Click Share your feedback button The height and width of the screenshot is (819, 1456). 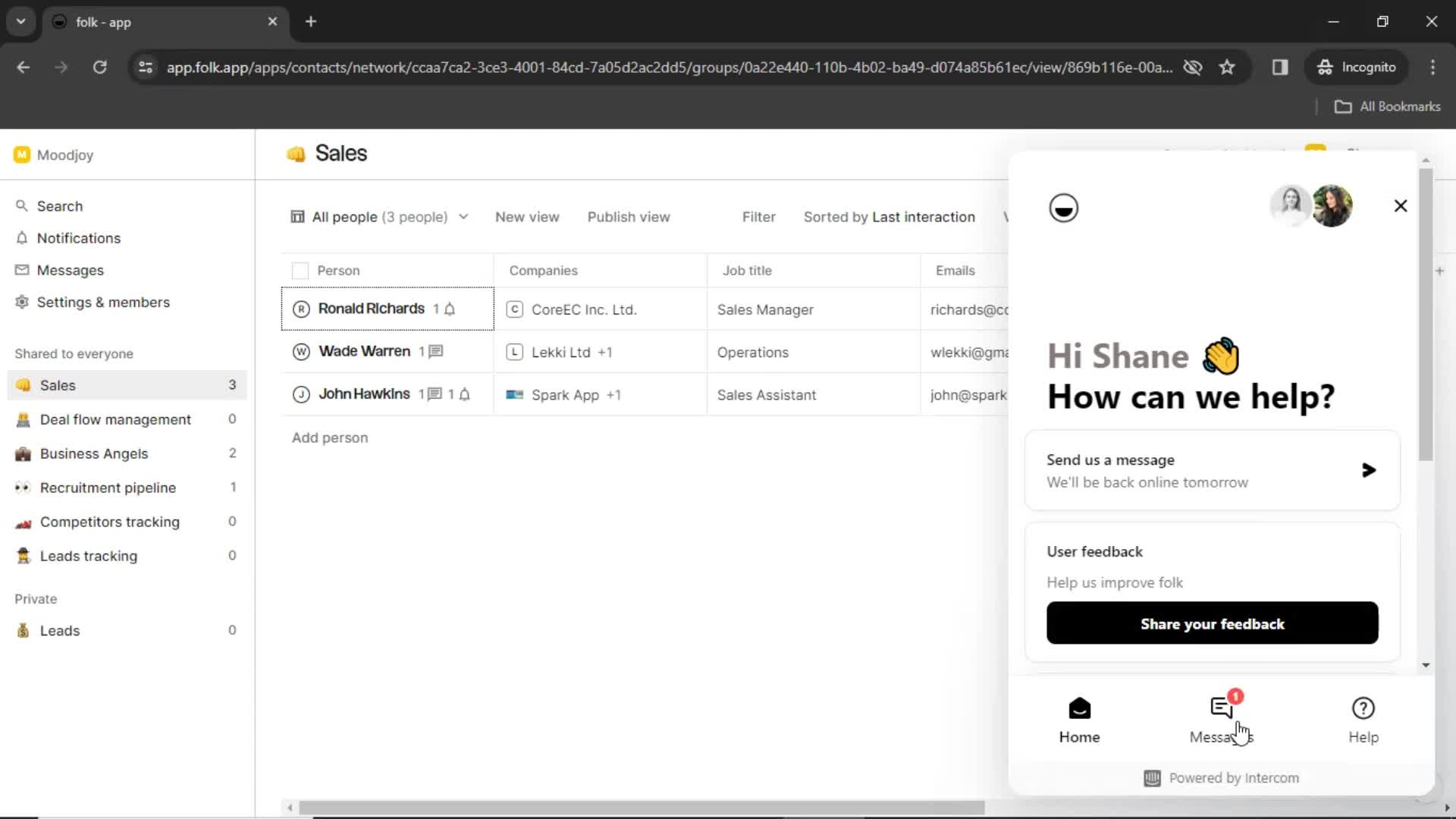pos(1213,624)
